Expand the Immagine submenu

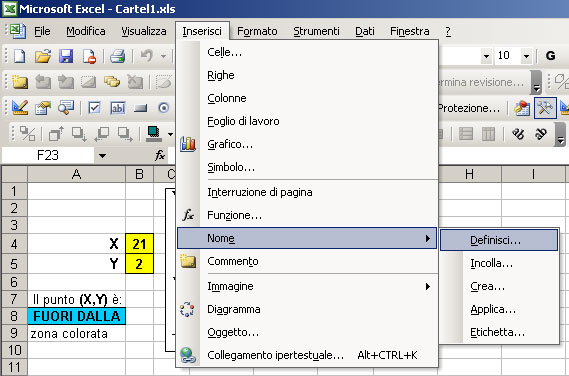point(307,286)
